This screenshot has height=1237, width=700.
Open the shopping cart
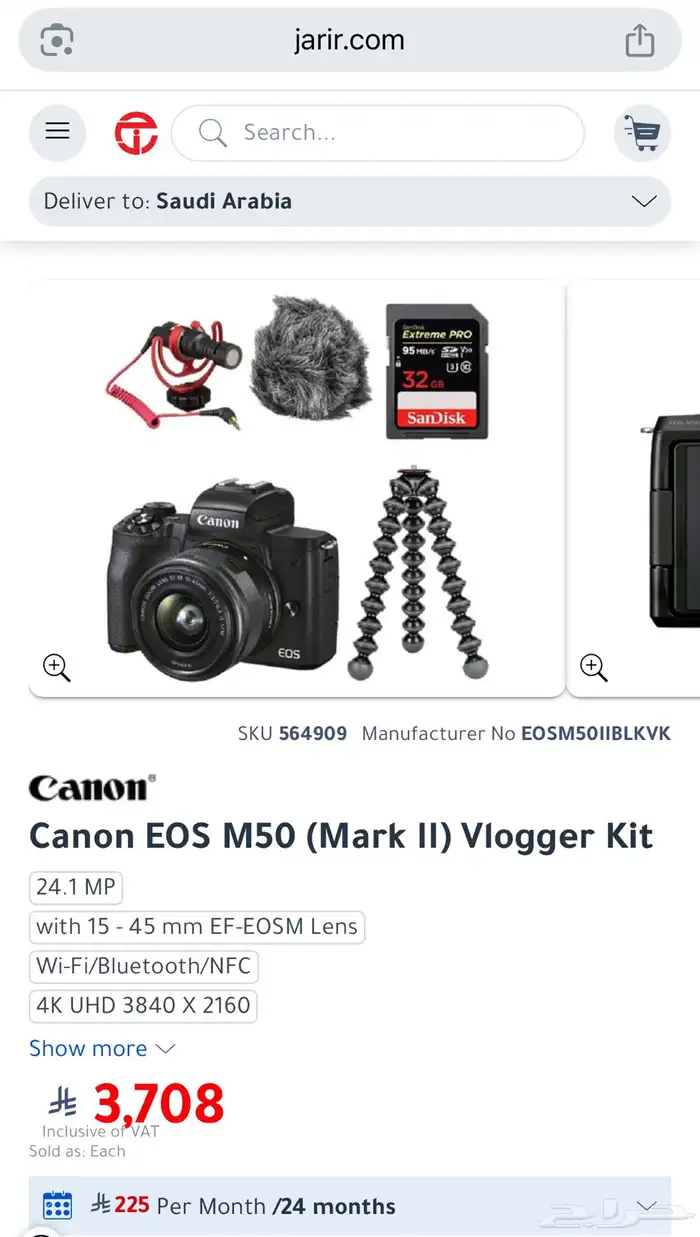(x=641, y=132)
